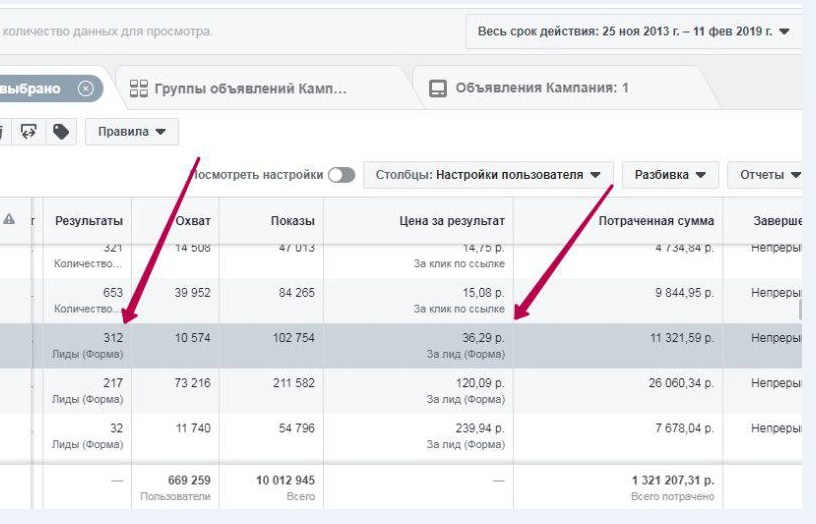
Task: Click the cost value 120,09 р.
Action: (480, 383)
